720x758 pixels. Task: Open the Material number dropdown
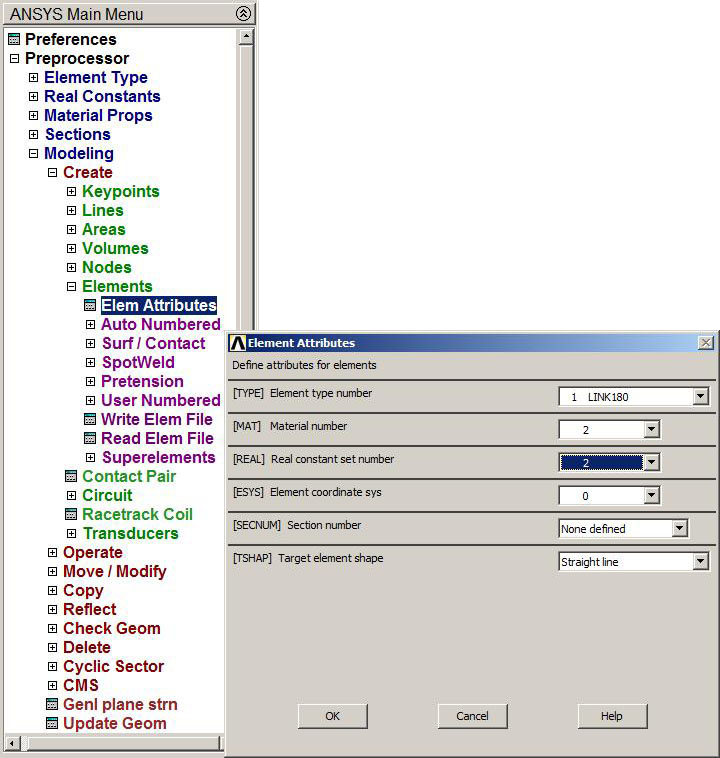651,430
